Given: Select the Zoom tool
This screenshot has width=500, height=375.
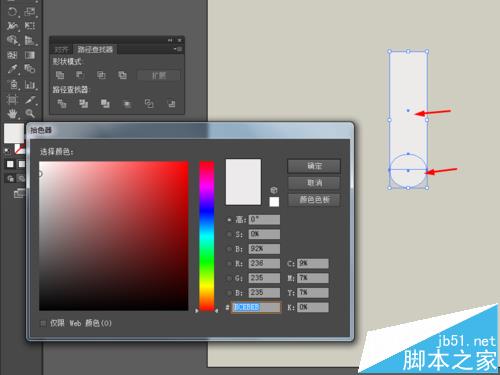Looking at the screenshot, I should coord(29,114).
